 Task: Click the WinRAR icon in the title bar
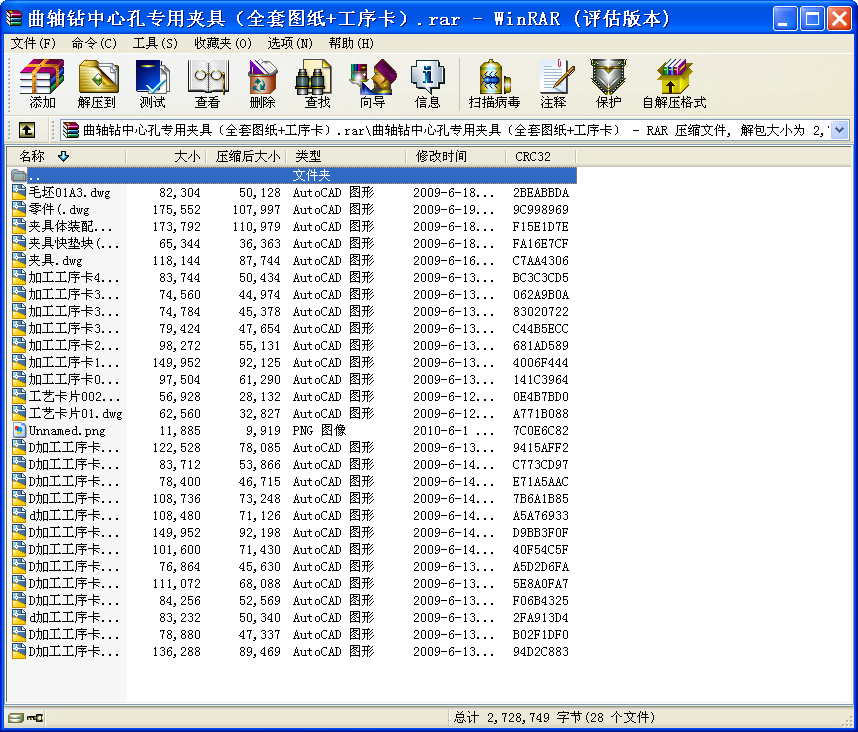[x=14, y=19]
